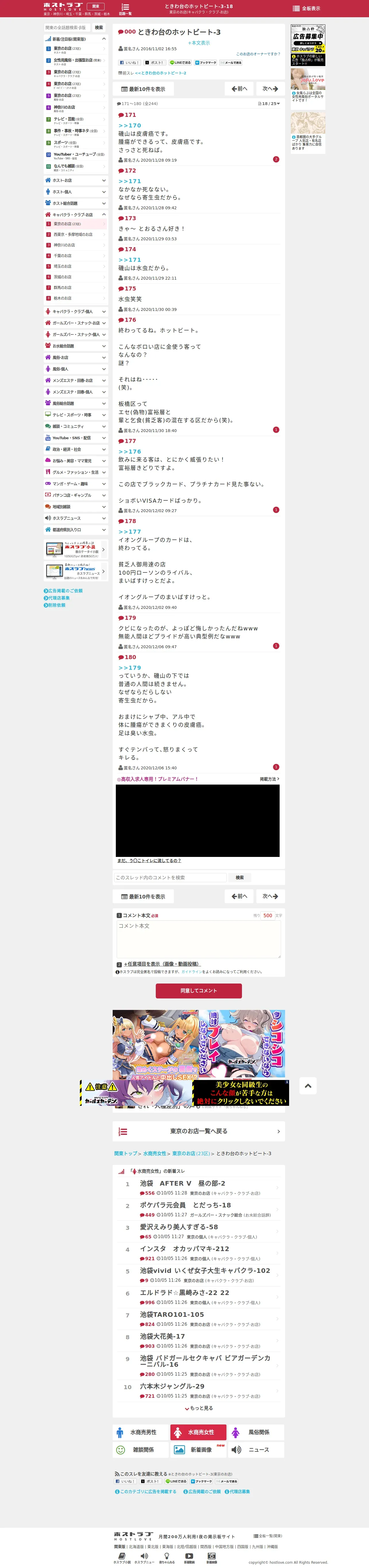Select the 水商売女性 tab
Image resolution: width=369 pixels, height=1568 pixels.
click(x=199, y=1432)
